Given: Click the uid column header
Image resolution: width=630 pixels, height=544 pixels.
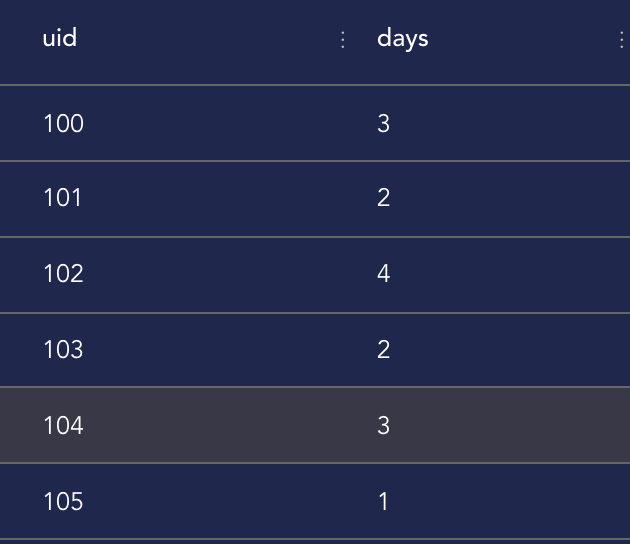Looking at the screenshot, I should (180, 40).
